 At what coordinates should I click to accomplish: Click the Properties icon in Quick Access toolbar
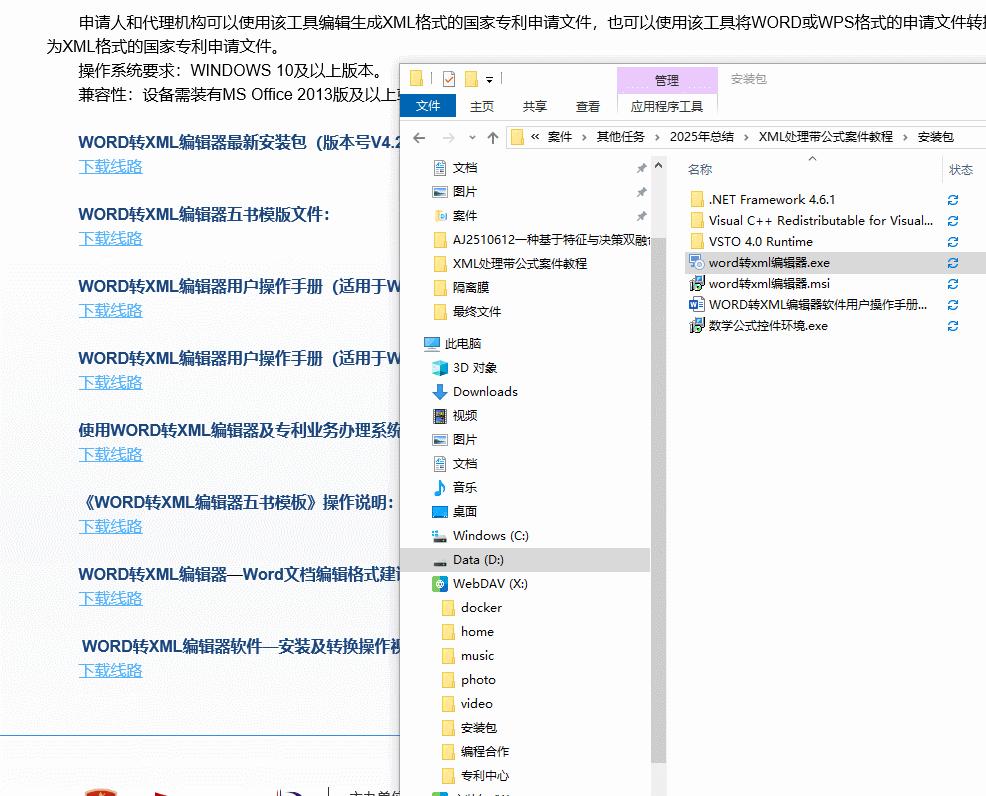450,78
